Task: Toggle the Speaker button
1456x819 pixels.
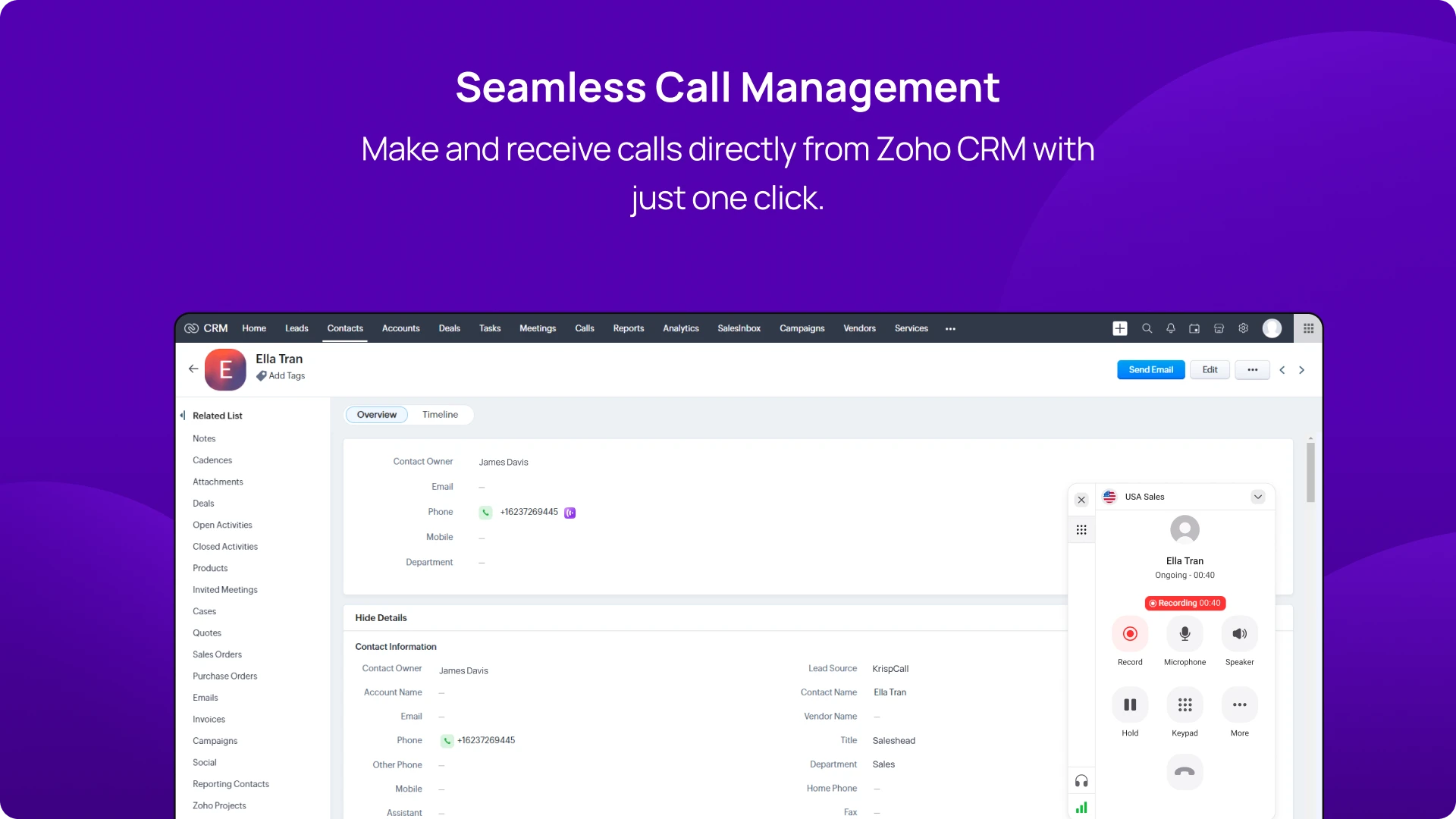Action: [x=1239, y=634]
